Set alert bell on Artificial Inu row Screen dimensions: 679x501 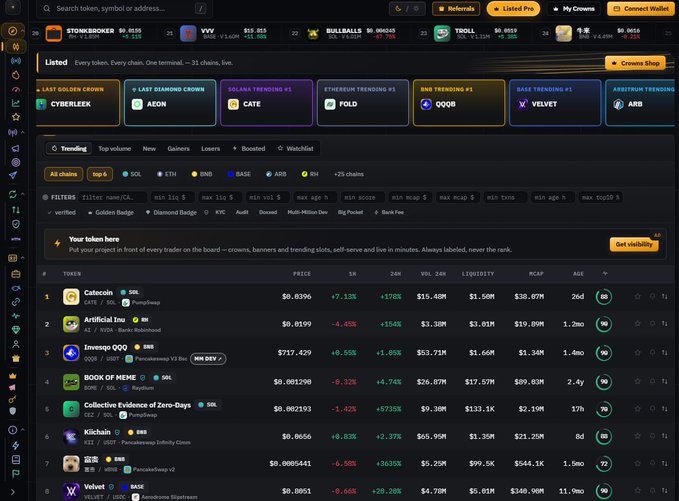tap(652, 324)
